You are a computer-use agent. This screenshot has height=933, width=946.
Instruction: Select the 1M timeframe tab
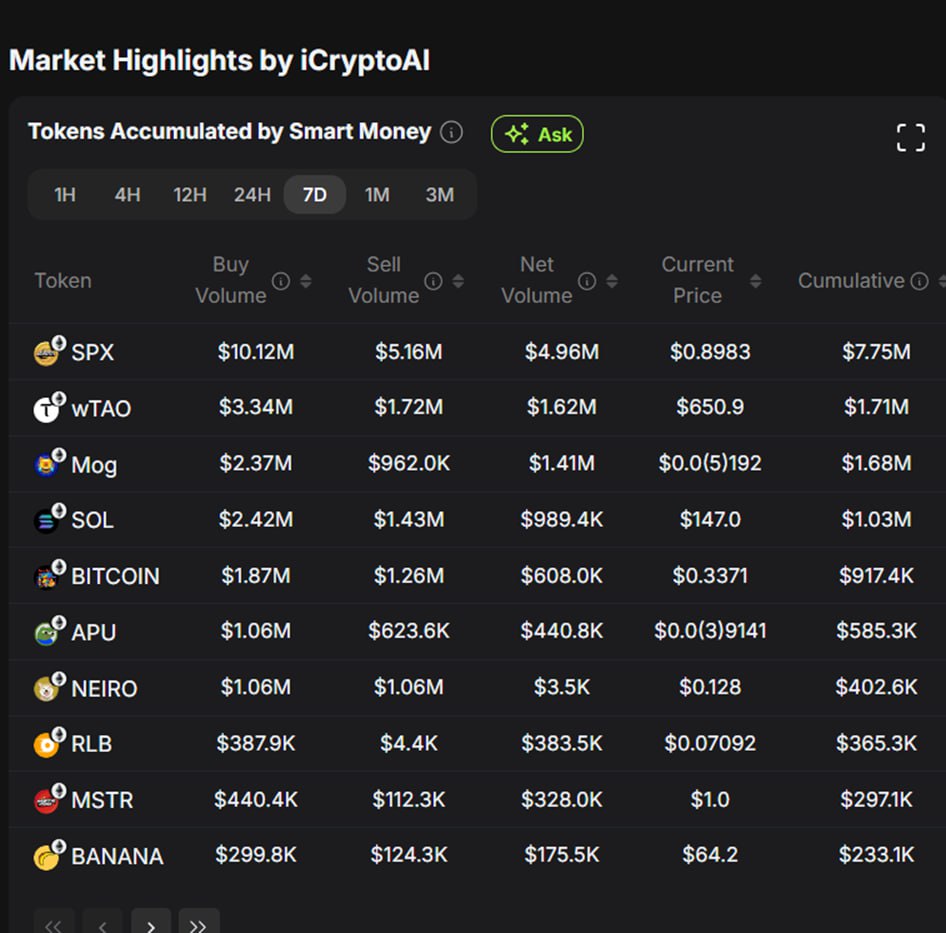377,195
